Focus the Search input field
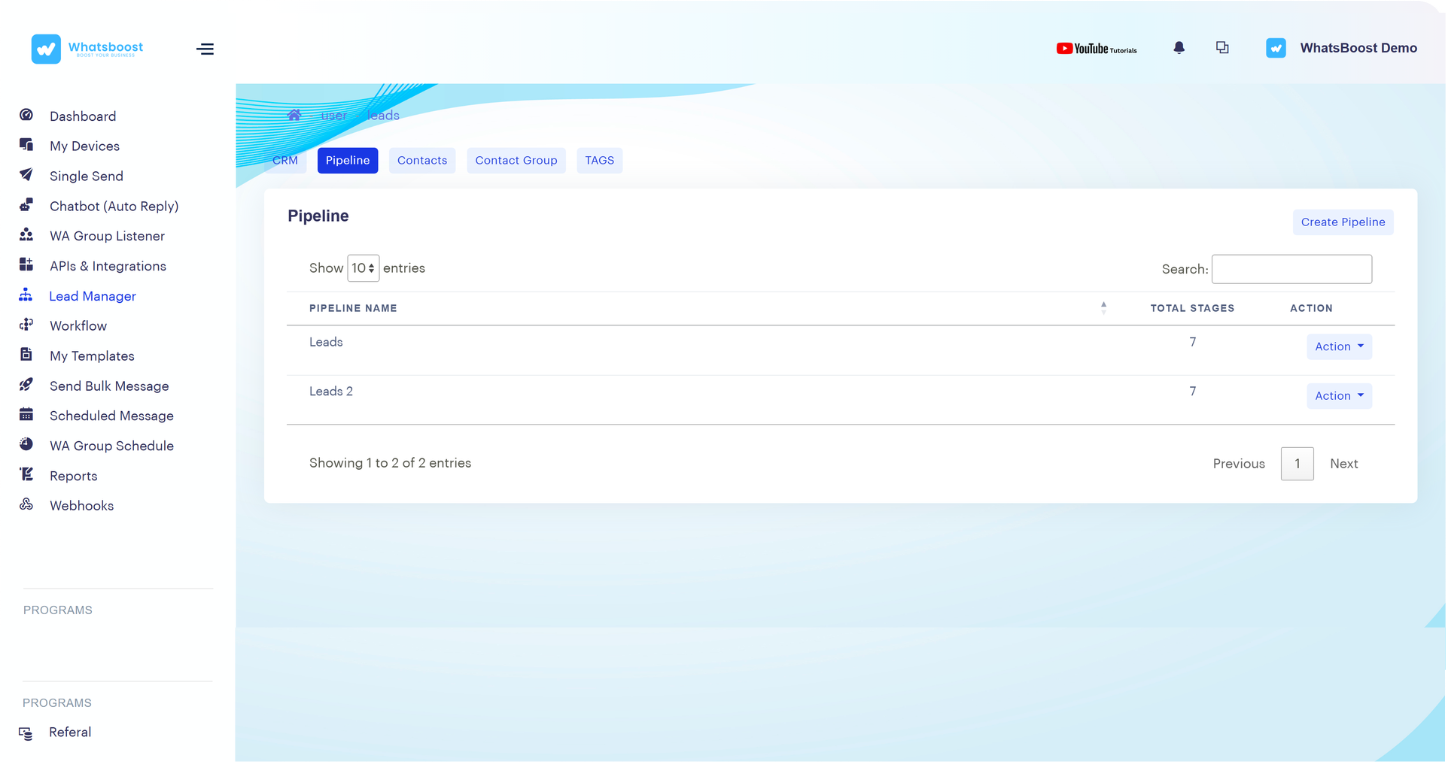The height and width of the screenshot is (762, 1446). [x=1291, y=269]
